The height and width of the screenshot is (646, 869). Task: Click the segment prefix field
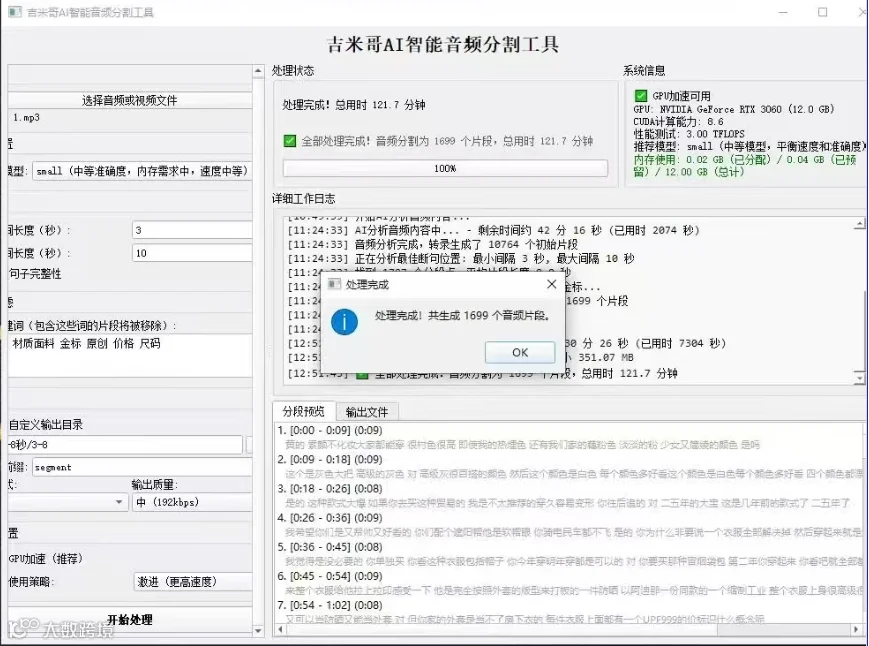tap(142, 467)
